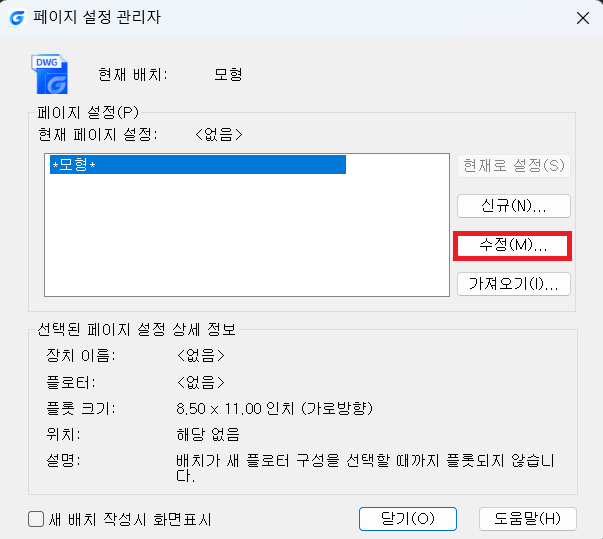The width and height of the screenshot is (603, 539).
Task: Click the 페이지 설정 관리자 title text
Action: 97,18
